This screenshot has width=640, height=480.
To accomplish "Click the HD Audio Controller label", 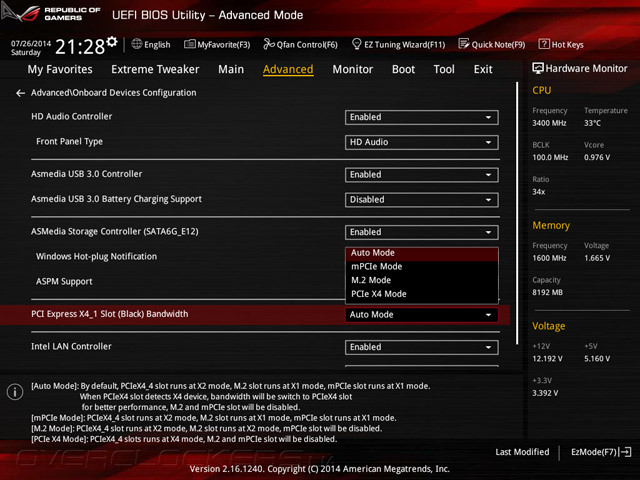I will pos(71,117).
